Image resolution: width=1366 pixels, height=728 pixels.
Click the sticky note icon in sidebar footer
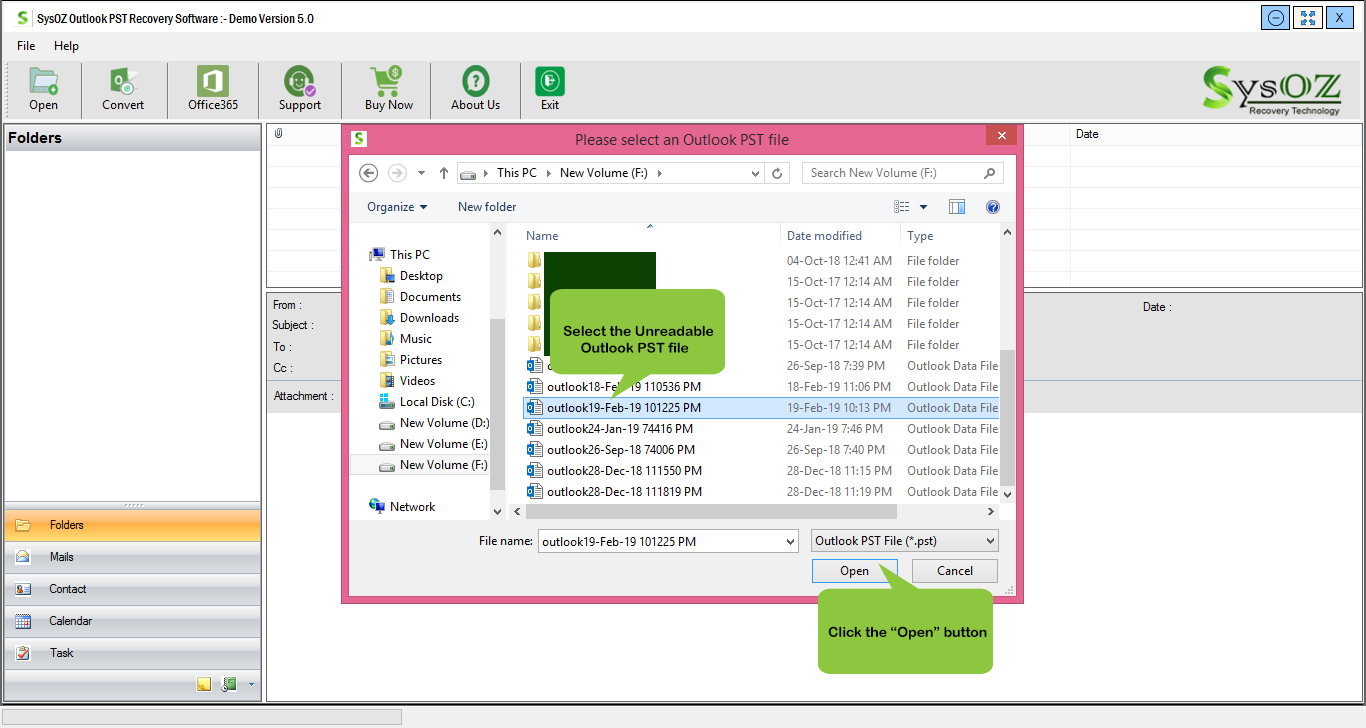coord(204,684)
